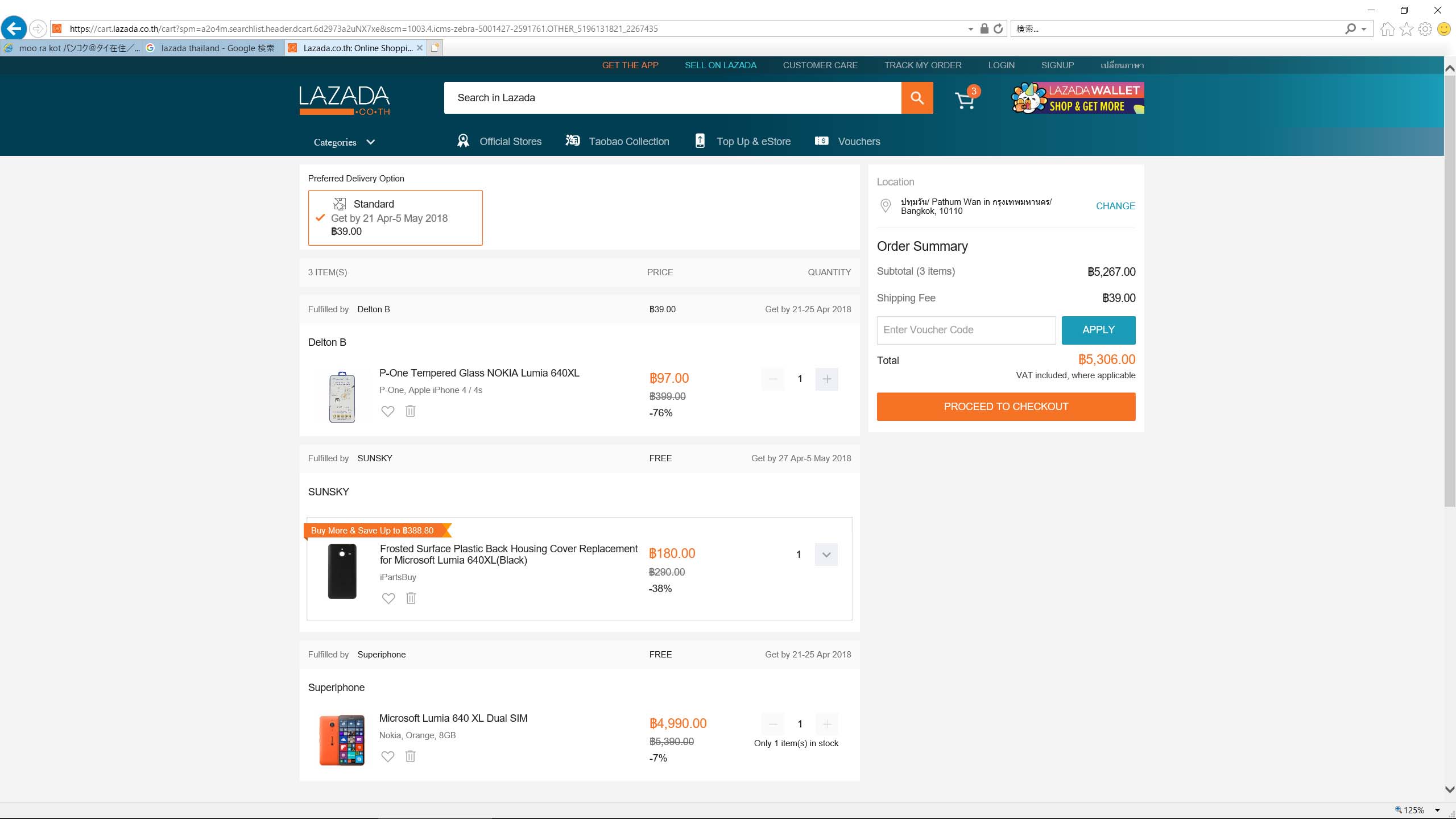Viewport: 1456px width, 819px height.
Task: Click Buy More & Save banner
Action: pos(377,531)
